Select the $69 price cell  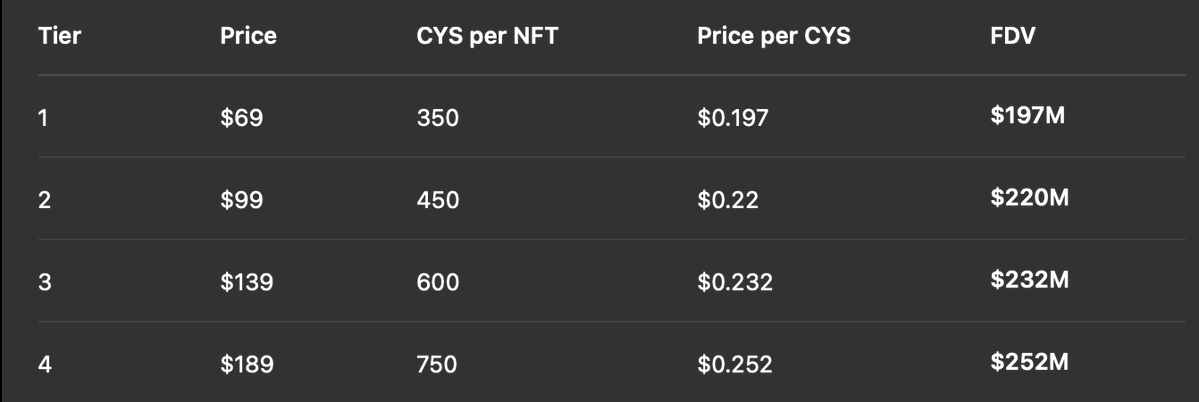[x=242, y=118]
